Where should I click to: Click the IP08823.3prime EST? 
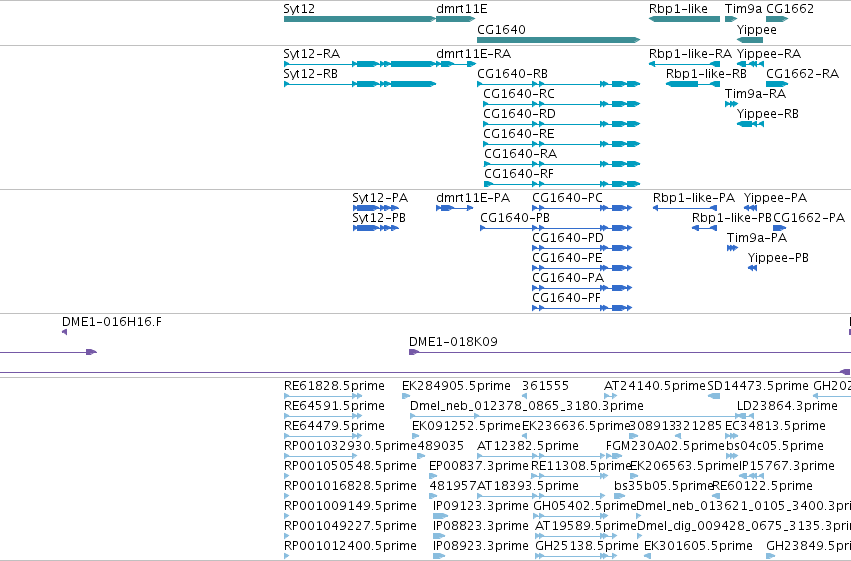tap(439, 537)
